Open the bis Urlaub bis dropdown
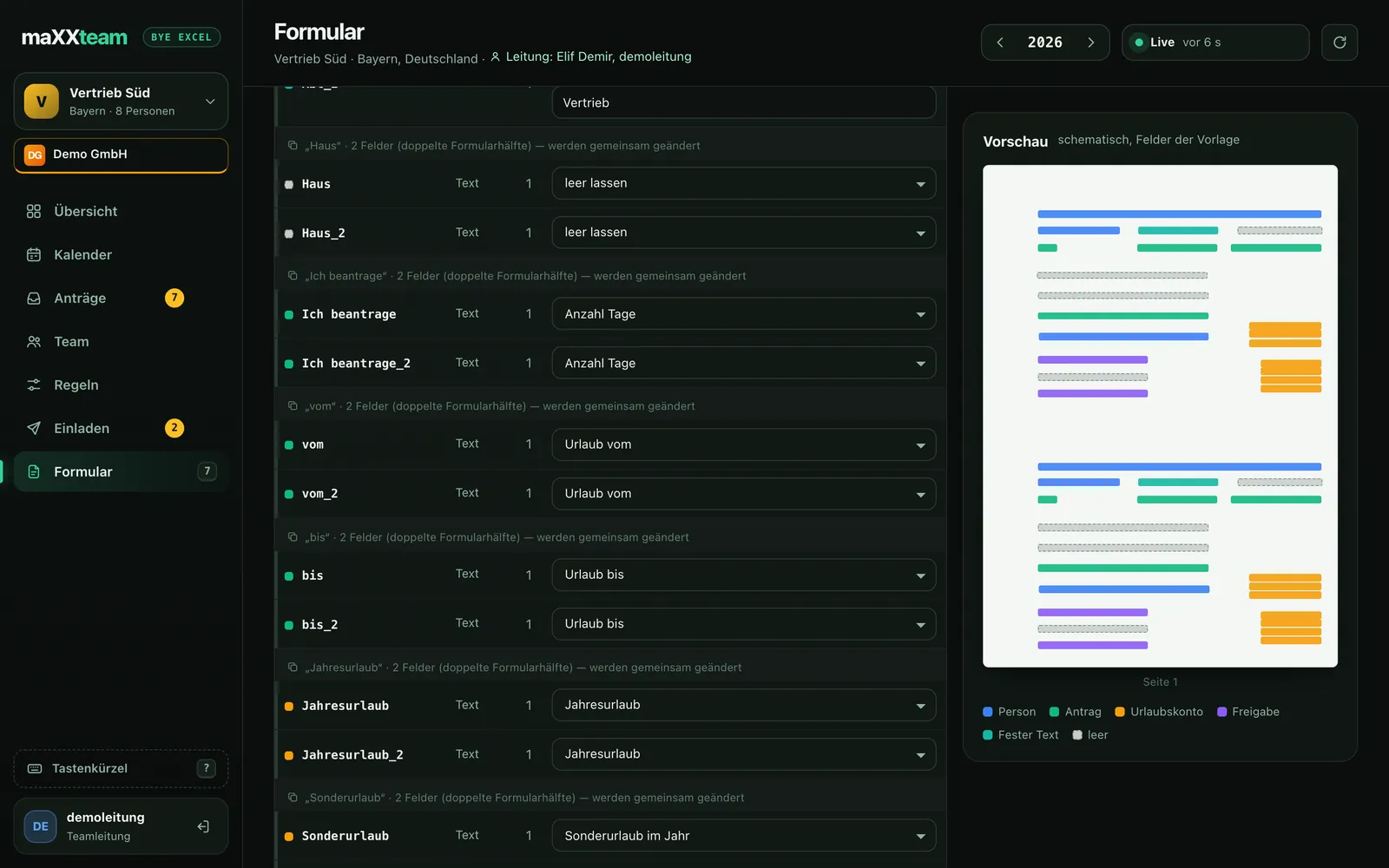The image size is (1389, 868). [744, 575]
